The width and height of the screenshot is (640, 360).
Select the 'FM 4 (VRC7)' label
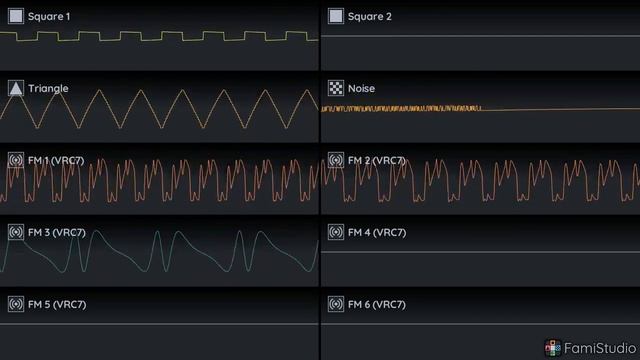377,233
